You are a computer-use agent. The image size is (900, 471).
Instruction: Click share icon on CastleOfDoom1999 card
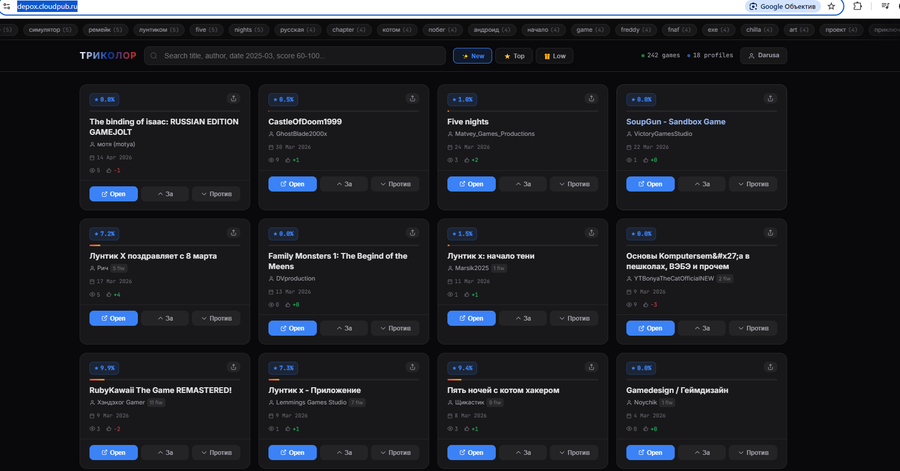tap(412, 99)
